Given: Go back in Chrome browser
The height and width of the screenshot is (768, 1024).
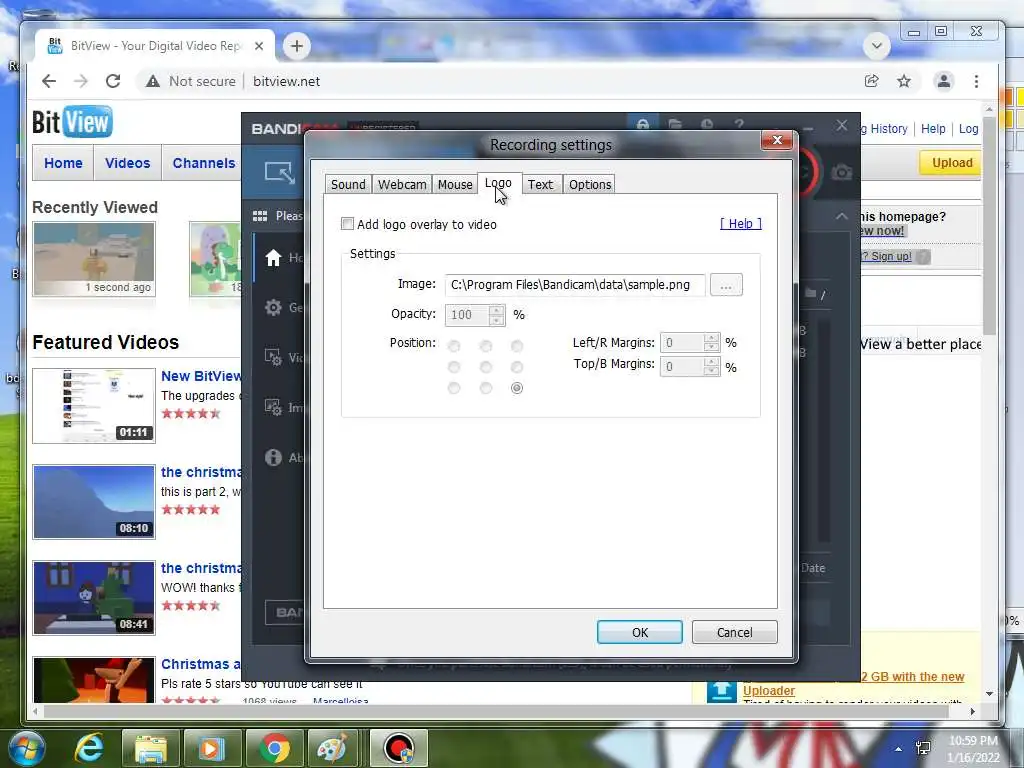Looking at the screenshot, I should click(49, 81).
